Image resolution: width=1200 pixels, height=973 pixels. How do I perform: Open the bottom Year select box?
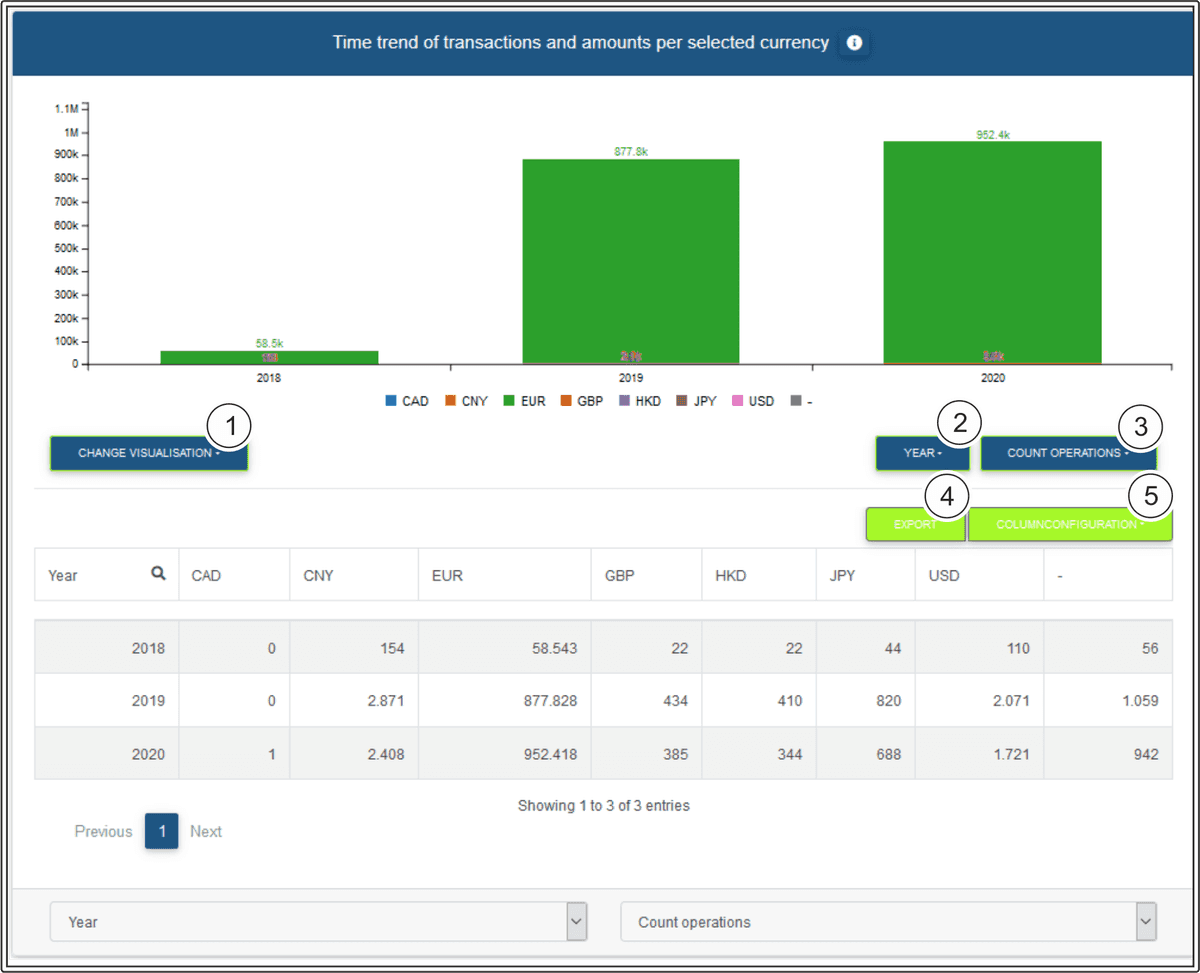[x=318, y=921]
